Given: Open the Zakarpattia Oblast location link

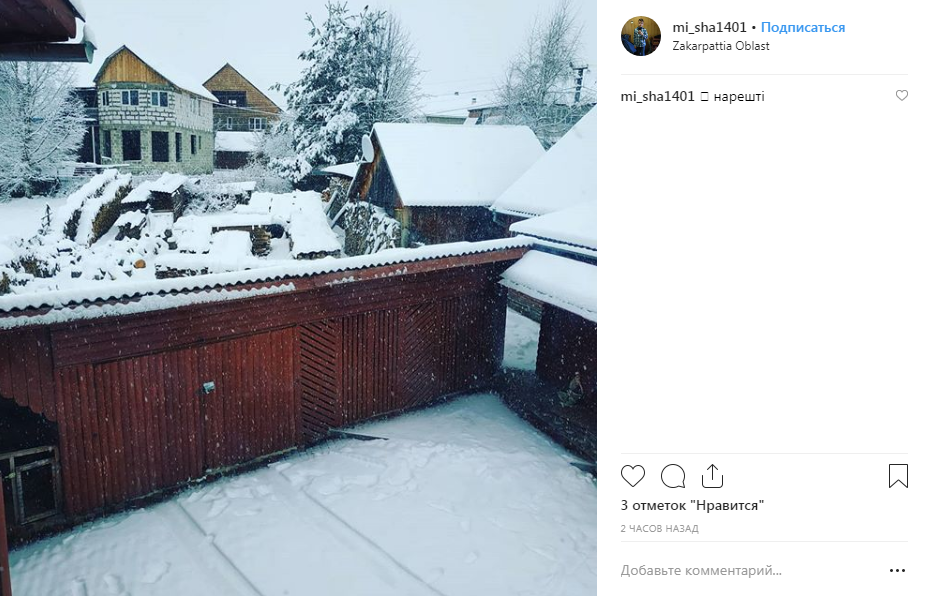Looking at the screenshot, I should click(721, 46).
